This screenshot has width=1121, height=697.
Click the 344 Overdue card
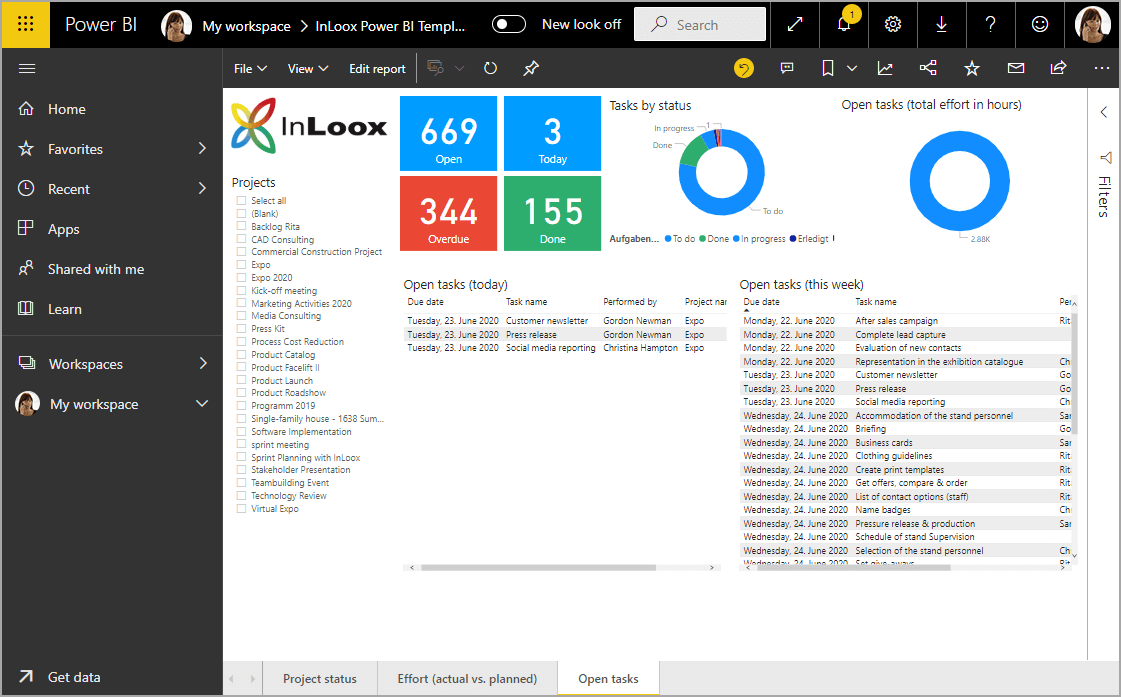click(x=448, y=213)
